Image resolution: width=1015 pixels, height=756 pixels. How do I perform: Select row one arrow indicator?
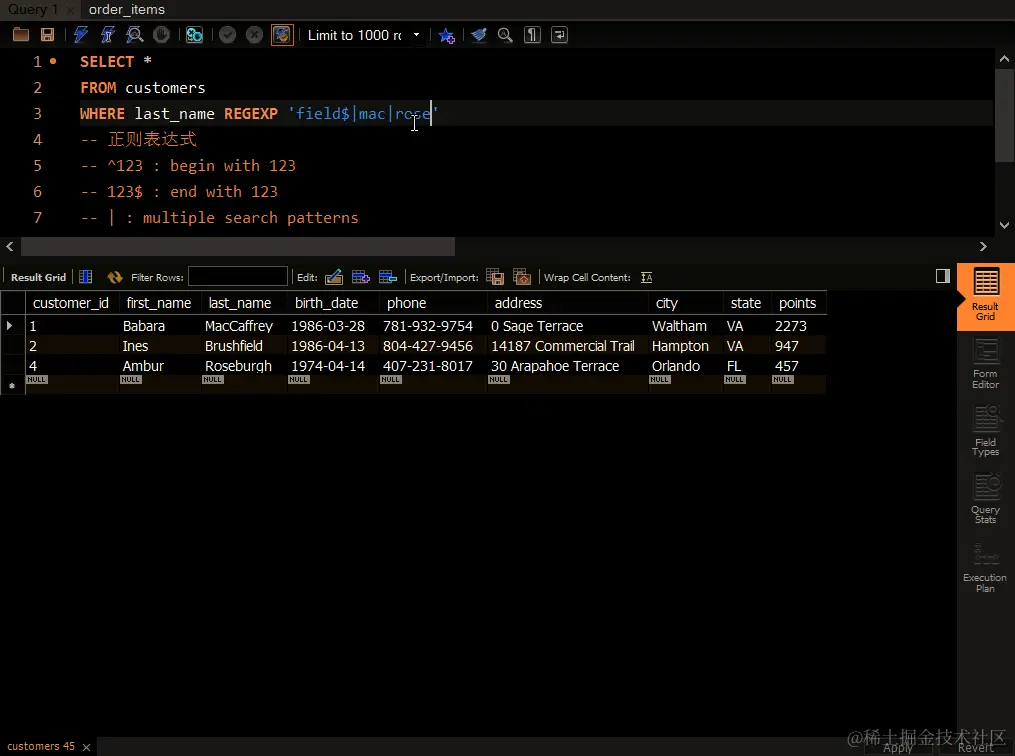[x=10, y=325]
